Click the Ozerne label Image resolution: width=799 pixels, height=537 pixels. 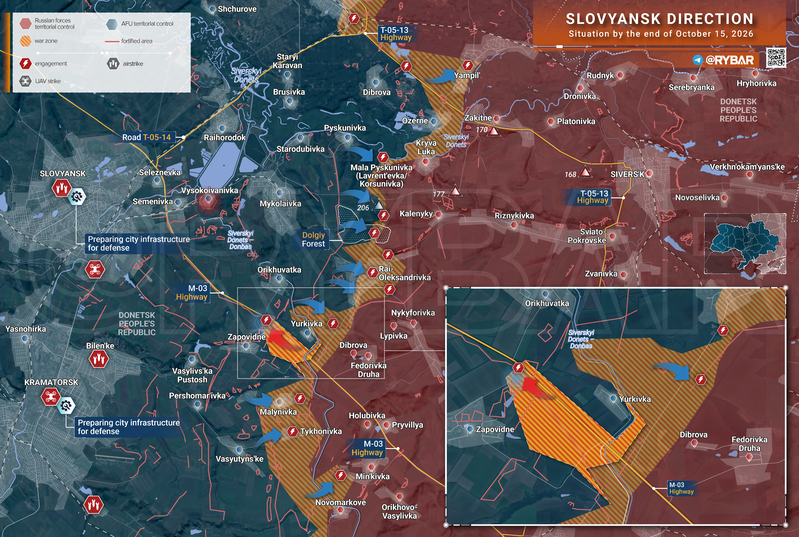415,121
